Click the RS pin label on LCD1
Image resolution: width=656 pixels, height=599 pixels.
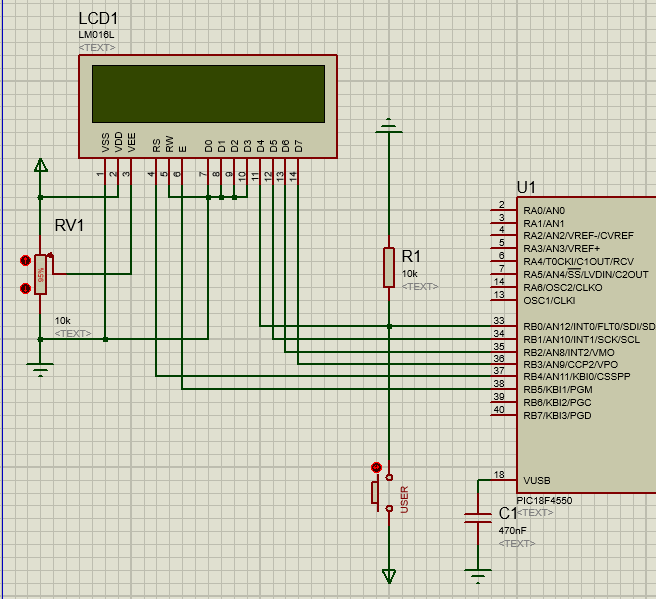[156, 146]
